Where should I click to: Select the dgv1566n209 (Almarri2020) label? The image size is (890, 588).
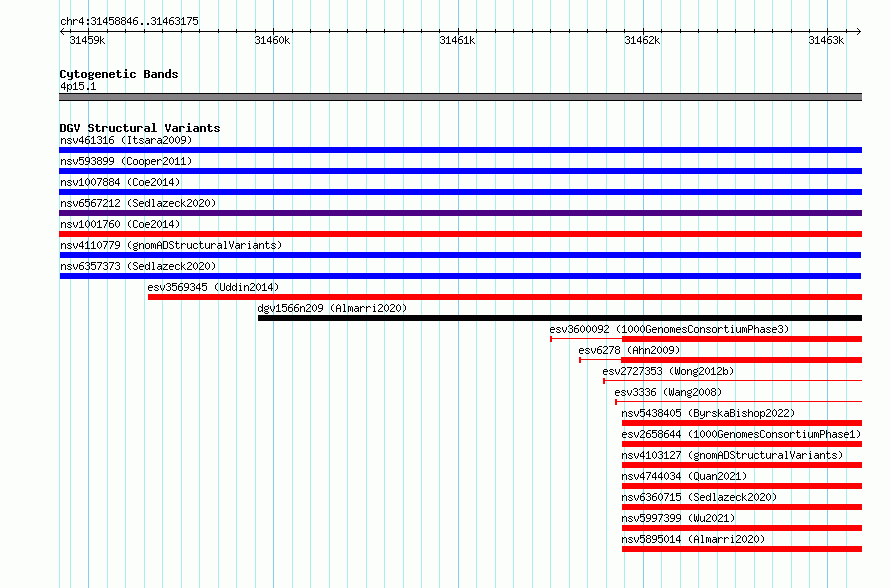tap(332, 308)
